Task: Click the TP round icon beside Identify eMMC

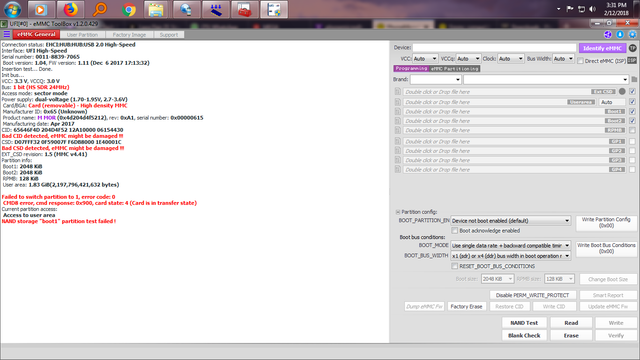Action: click(x=632, y=48)
